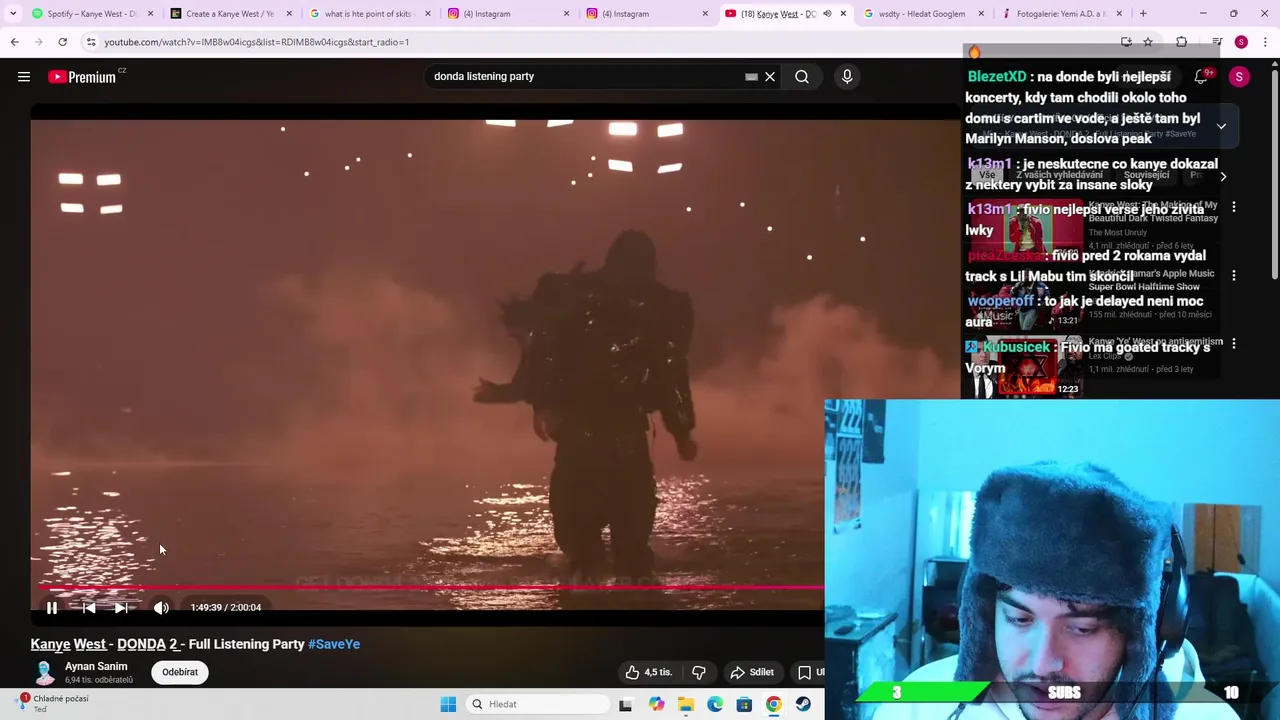This screenshot has height=720, width=1280.
Task: Open the Aynan Sanim channel name
Action: tap(96, 666)
